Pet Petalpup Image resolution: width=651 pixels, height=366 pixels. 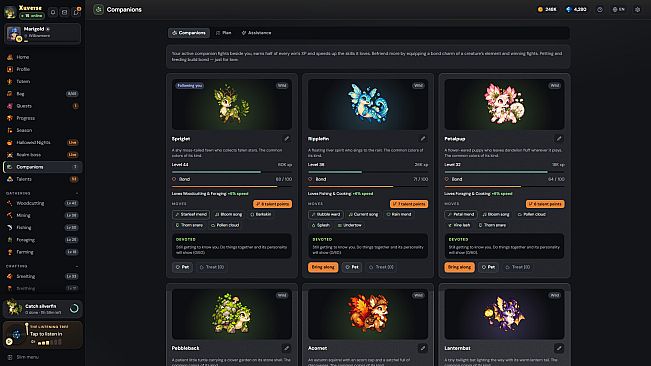point(488,267)
